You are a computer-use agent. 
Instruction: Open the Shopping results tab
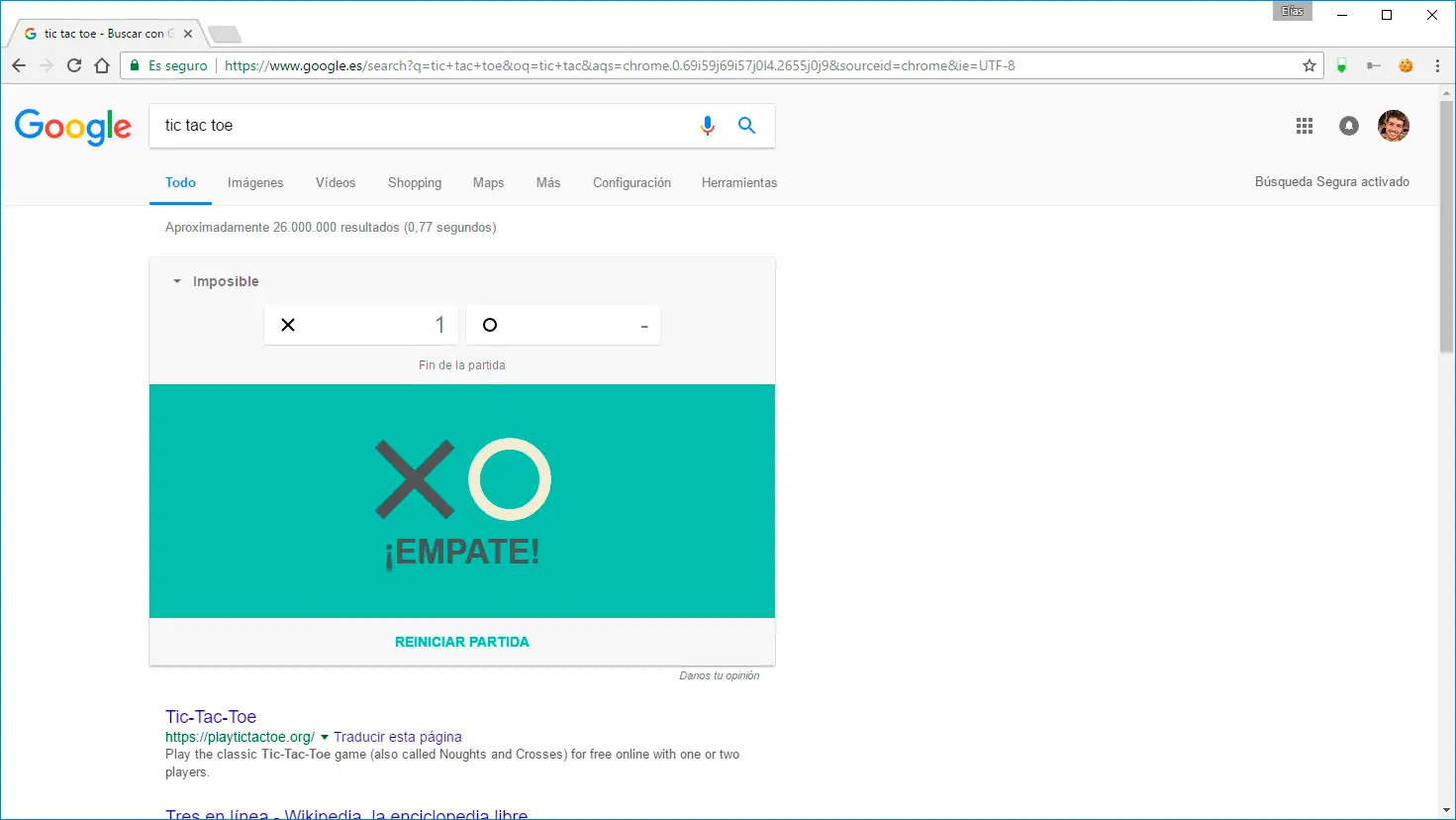tap(415, 182)
